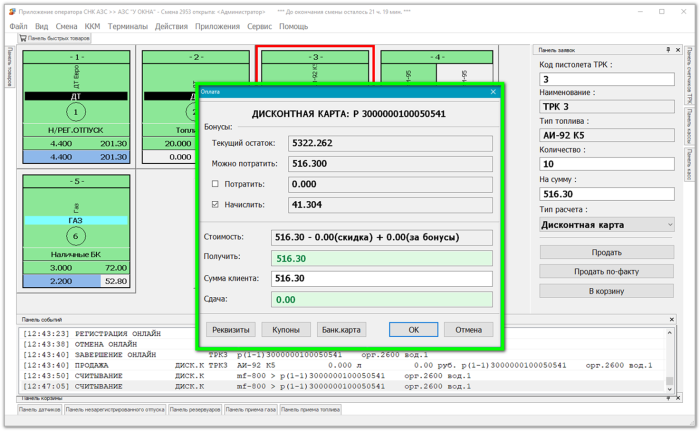This screenshot has height=431, width=700.
Task: Click the Количество field showing 10
Action: point(607,164)
